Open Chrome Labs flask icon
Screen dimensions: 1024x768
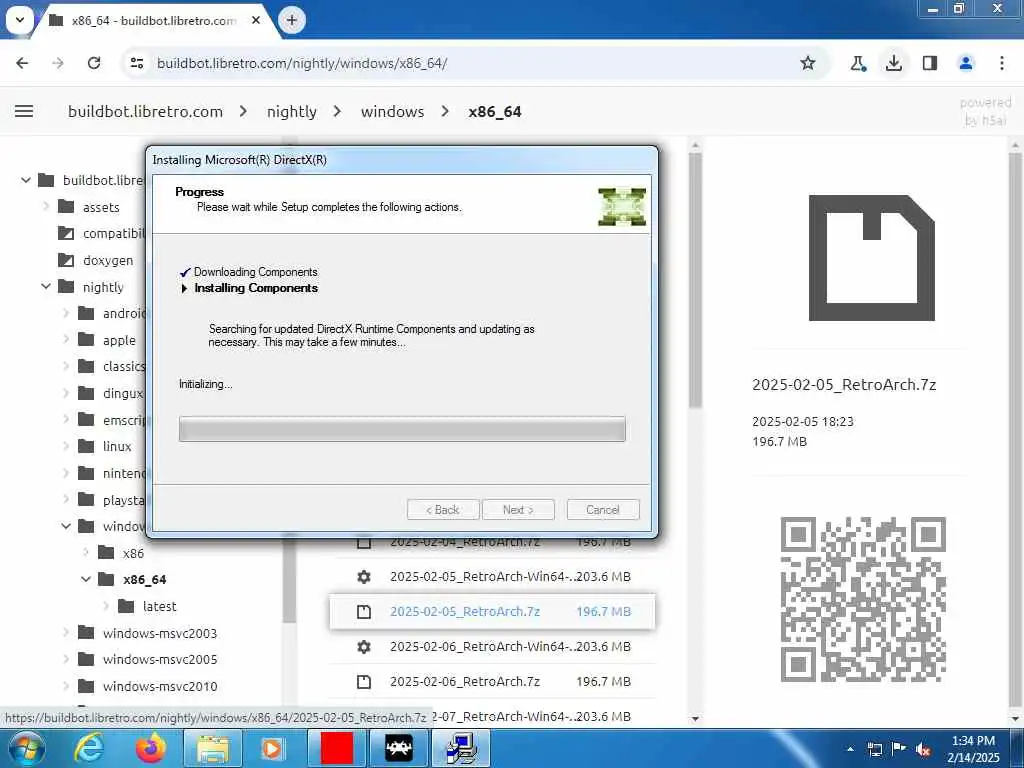[x=858, y=63]
